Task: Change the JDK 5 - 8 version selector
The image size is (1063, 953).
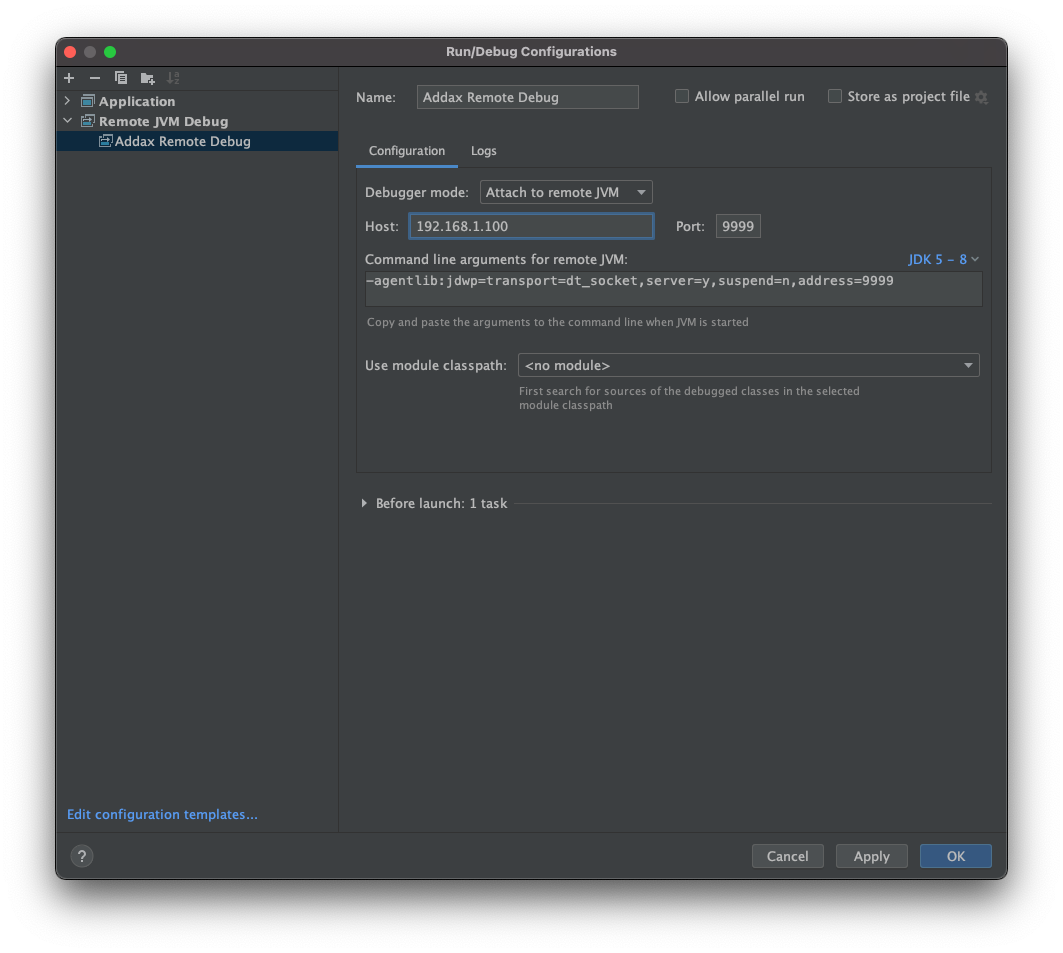Action: click(x=942, y=259)
